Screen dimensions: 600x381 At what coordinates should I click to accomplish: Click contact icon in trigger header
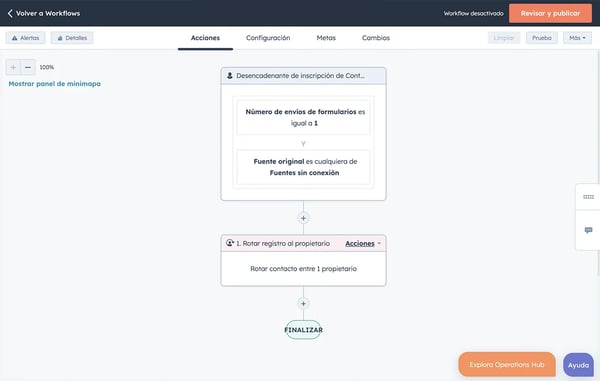tap(230, 75)
